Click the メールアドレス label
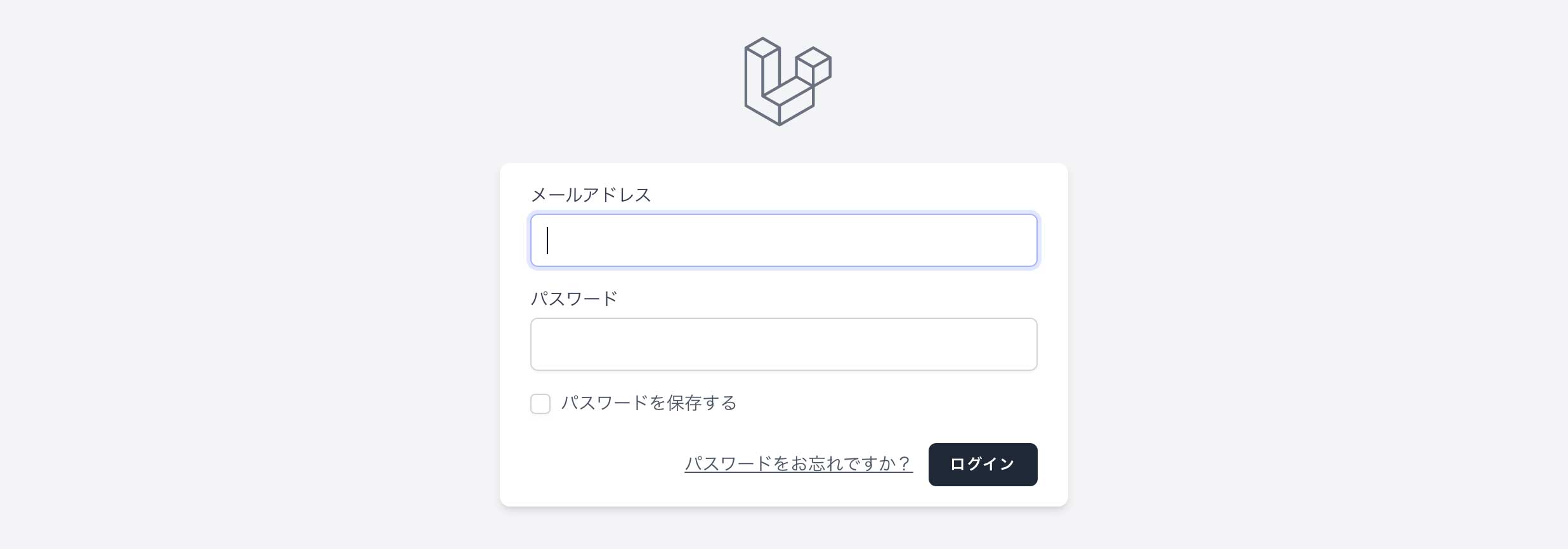 (x=591, y=195)
